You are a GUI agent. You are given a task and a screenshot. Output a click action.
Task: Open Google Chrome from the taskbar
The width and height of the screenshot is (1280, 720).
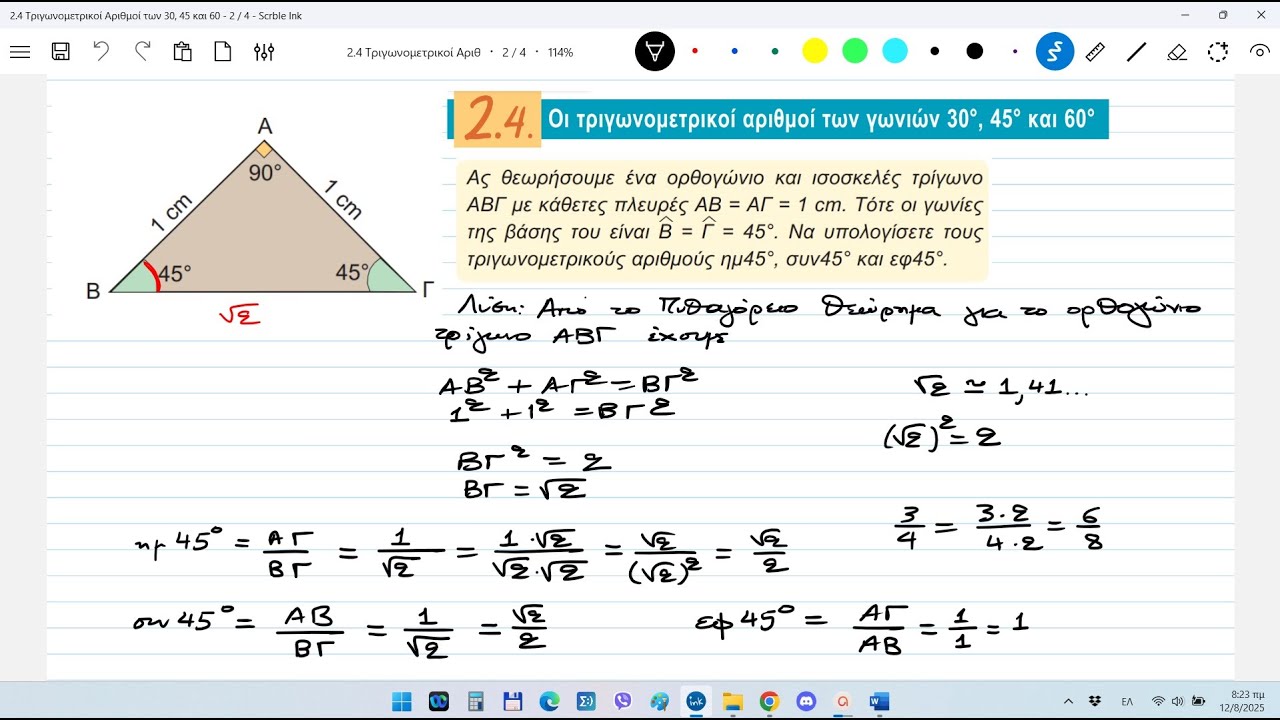(x=769, y=701)
